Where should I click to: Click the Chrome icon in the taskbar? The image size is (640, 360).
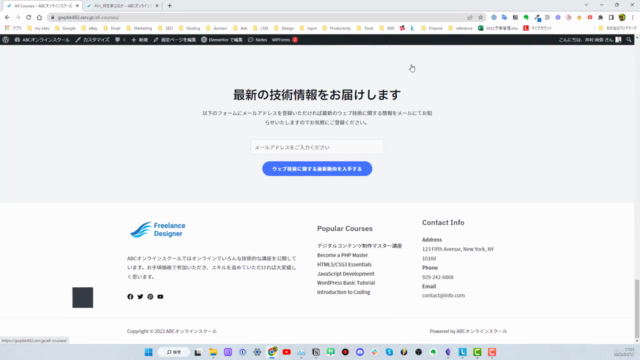[272, 352]
